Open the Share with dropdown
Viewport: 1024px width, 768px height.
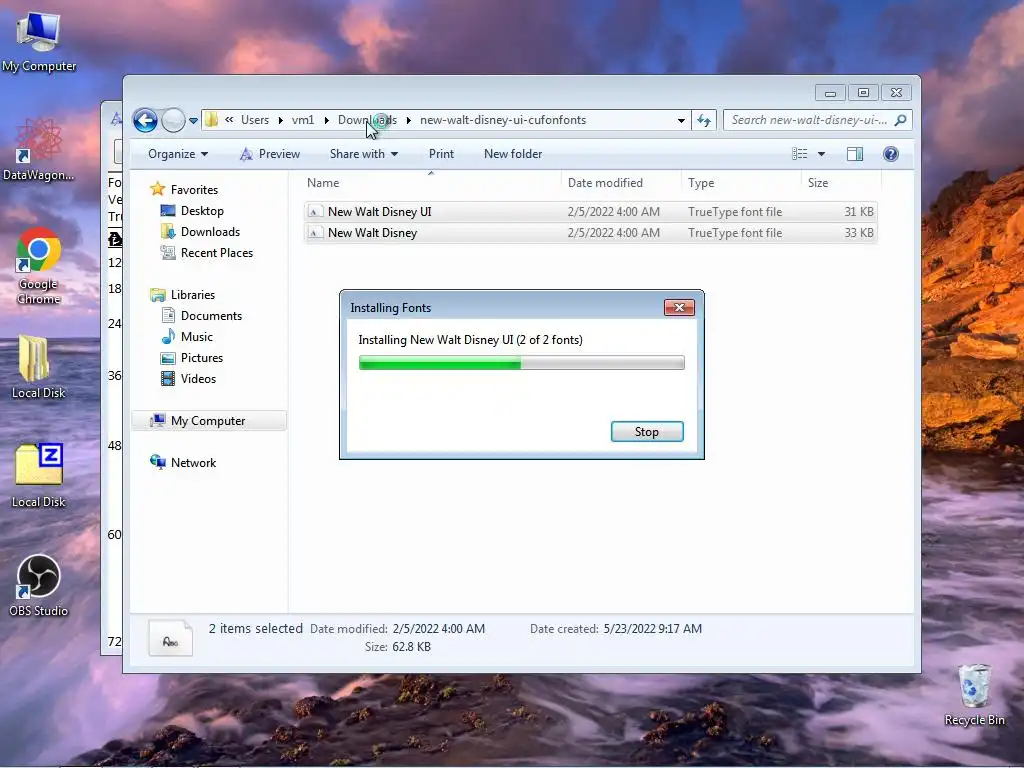[364, 154]
